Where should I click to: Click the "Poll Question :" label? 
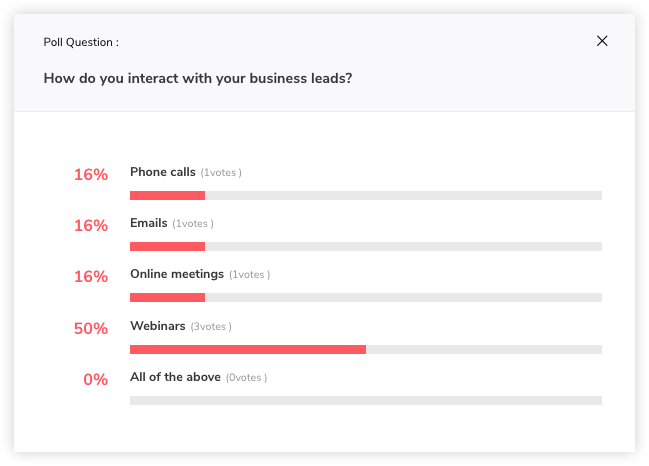[81, 42]
